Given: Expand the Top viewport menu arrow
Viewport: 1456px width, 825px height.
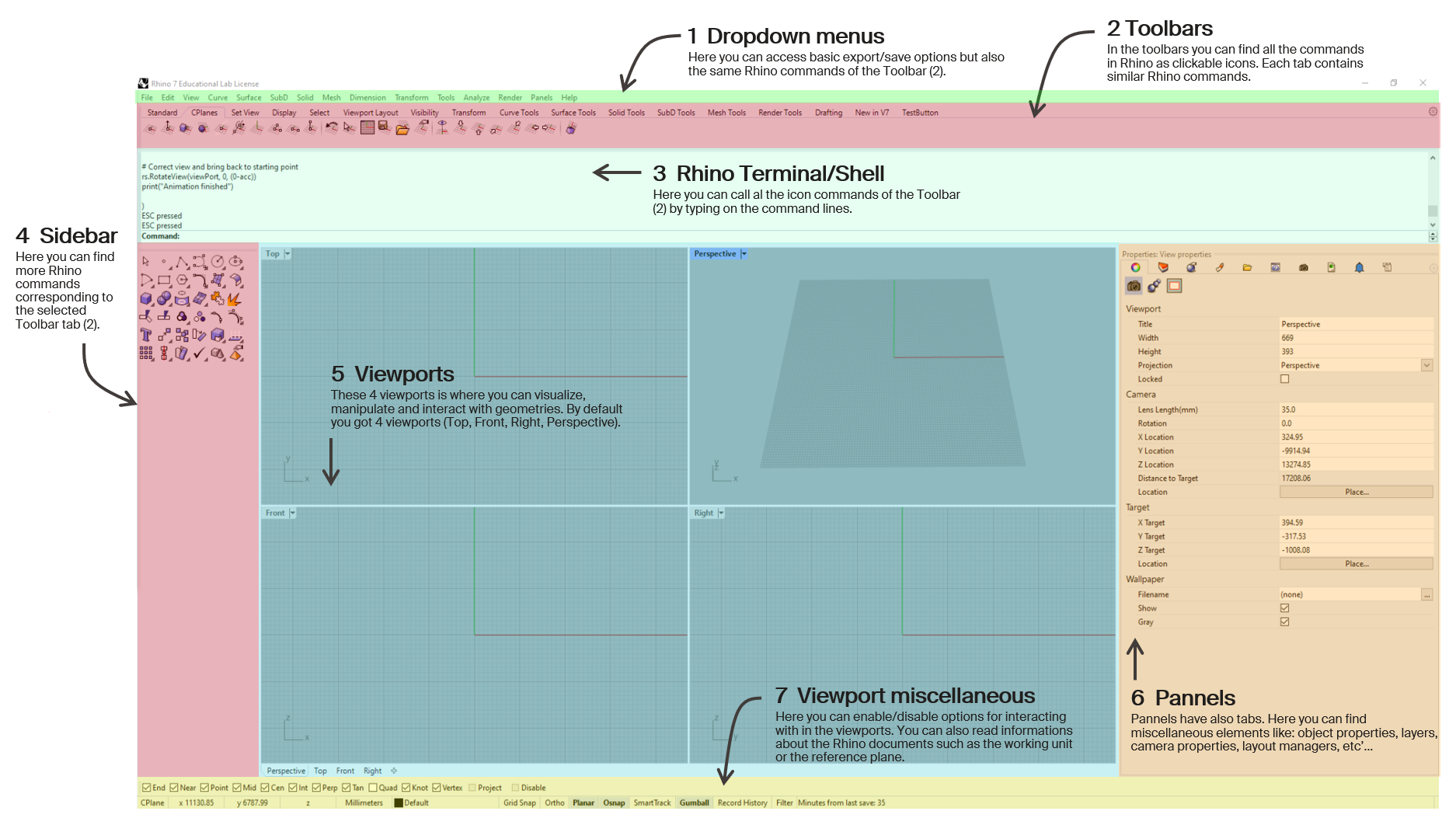Looking at the screenshot, I should click(x=287, y=254).
